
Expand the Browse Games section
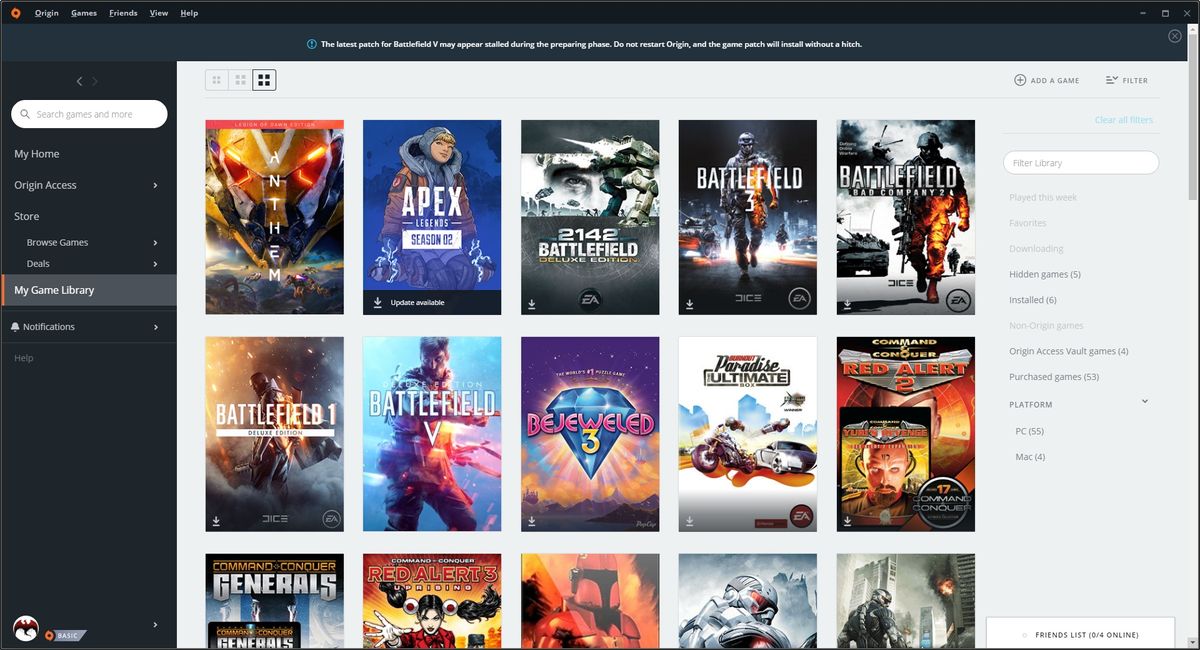click(157, 242)
